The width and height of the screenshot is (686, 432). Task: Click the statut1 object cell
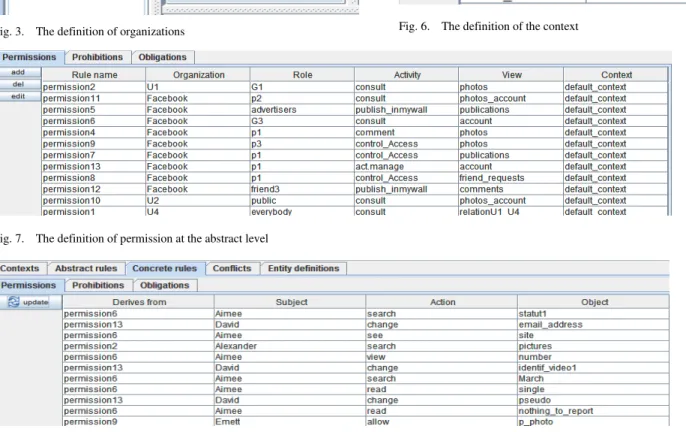[x=594, y=314]
